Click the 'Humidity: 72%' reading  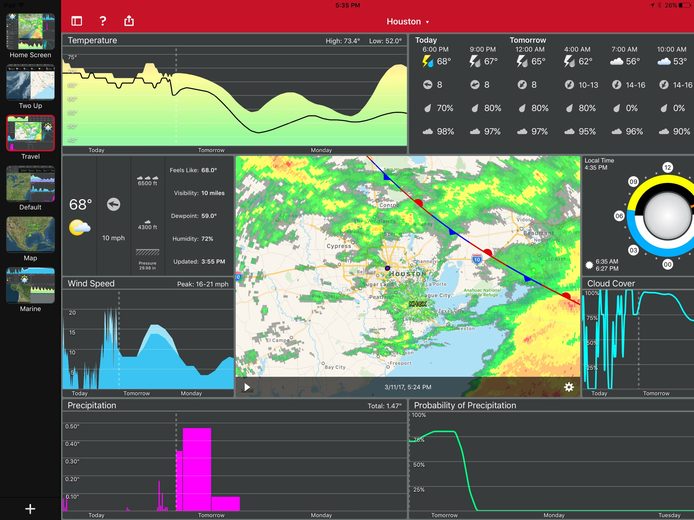tap(193, 239)
